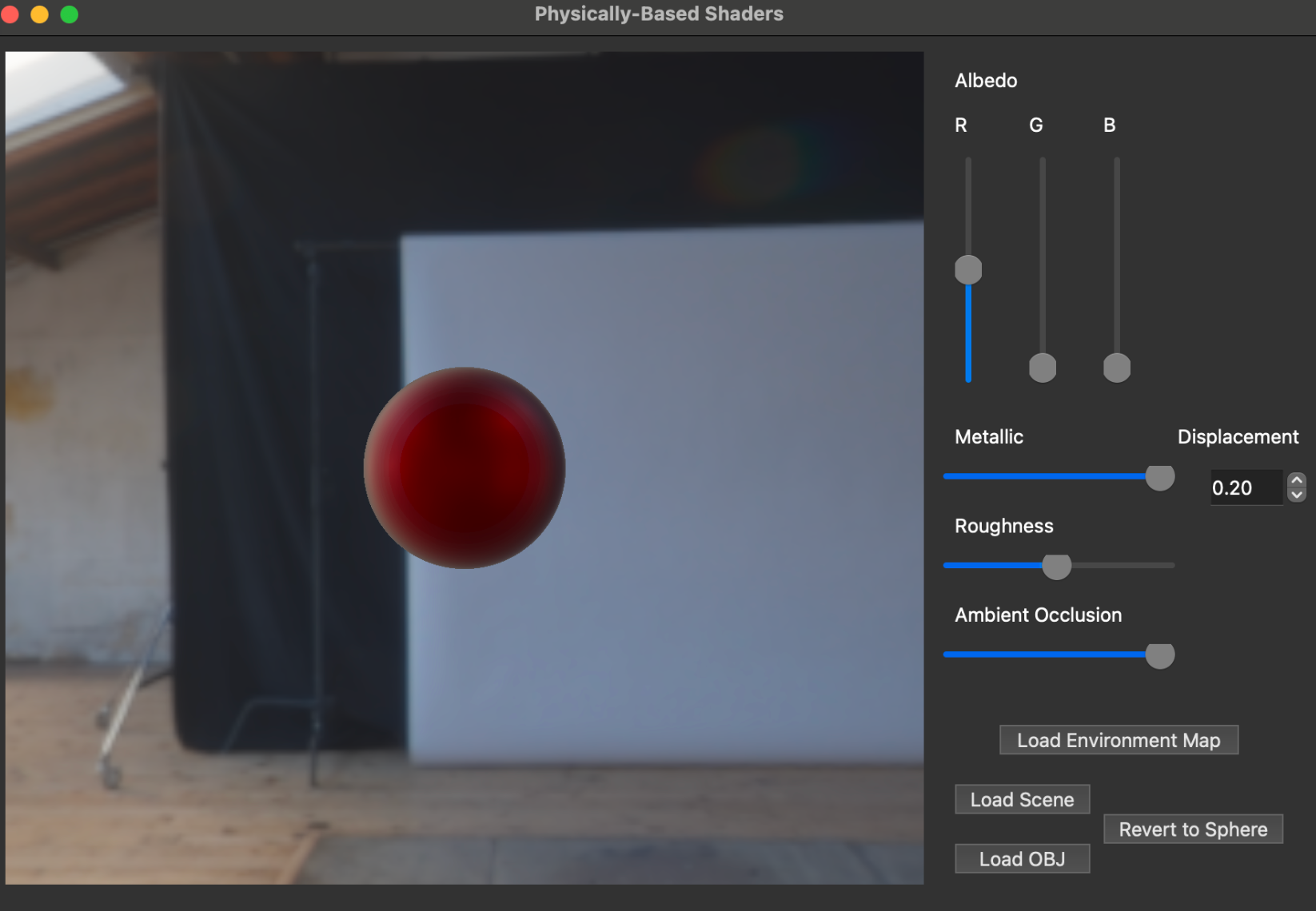Click the Load OBJ button
The width and height of the screenshot is (1316, 911).
(x=1022, y=859)
